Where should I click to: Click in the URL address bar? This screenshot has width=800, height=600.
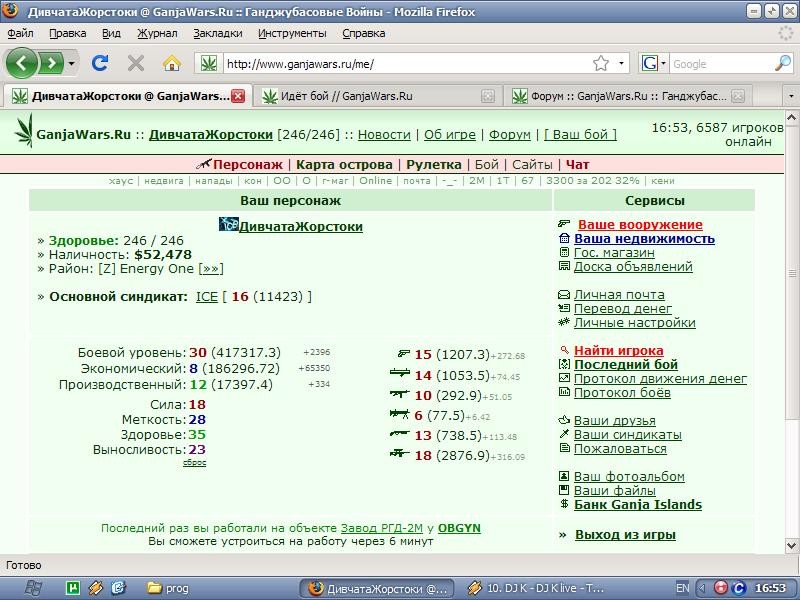click(x=408, y=64)
